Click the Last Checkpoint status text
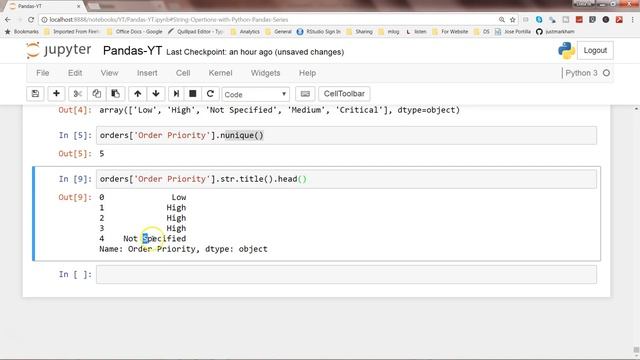This screenshot has width=640, height=360. 255,52
